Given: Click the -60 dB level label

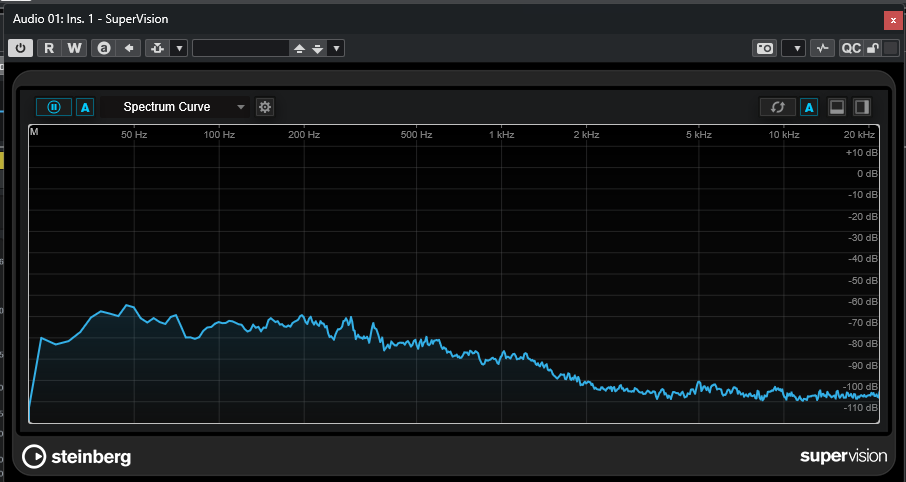Looking at the screenshot, I should [863, 302].
